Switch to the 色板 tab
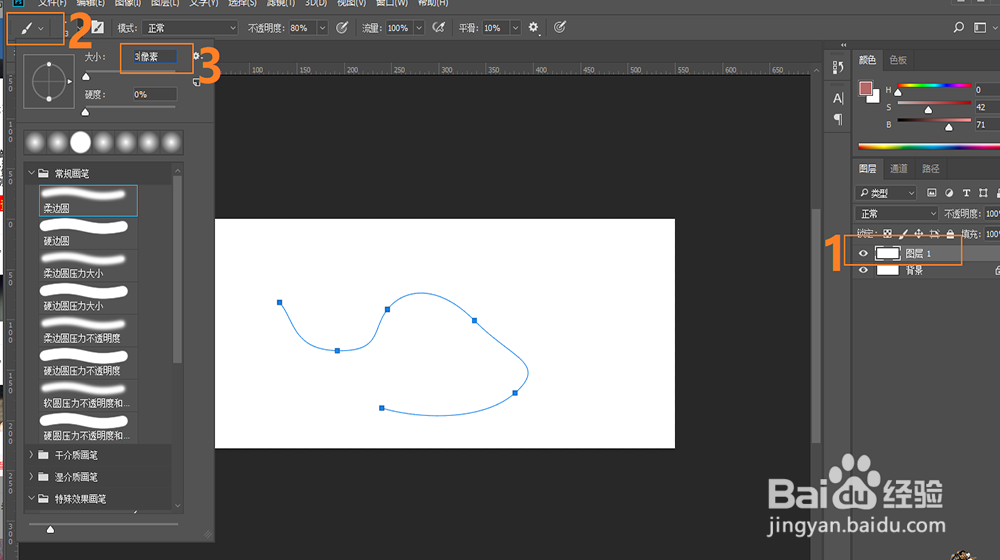The height and width of the screenshot is (560, 1000). click(x=898, y=60)
